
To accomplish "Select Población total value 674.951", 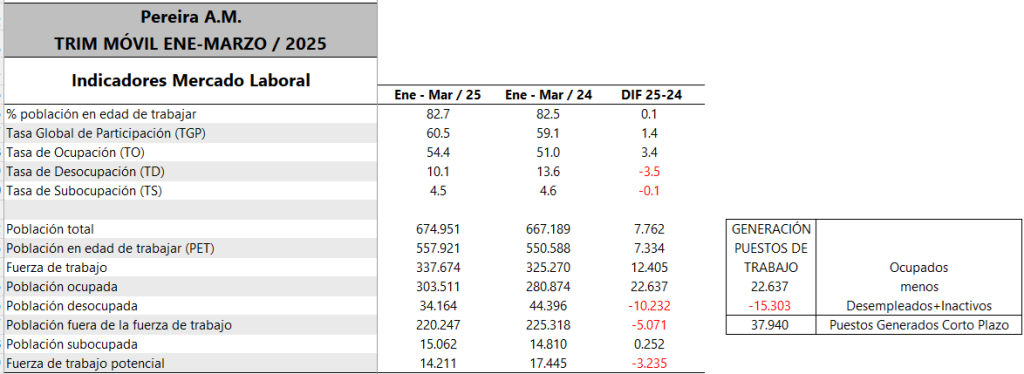I will pos(438,230).
